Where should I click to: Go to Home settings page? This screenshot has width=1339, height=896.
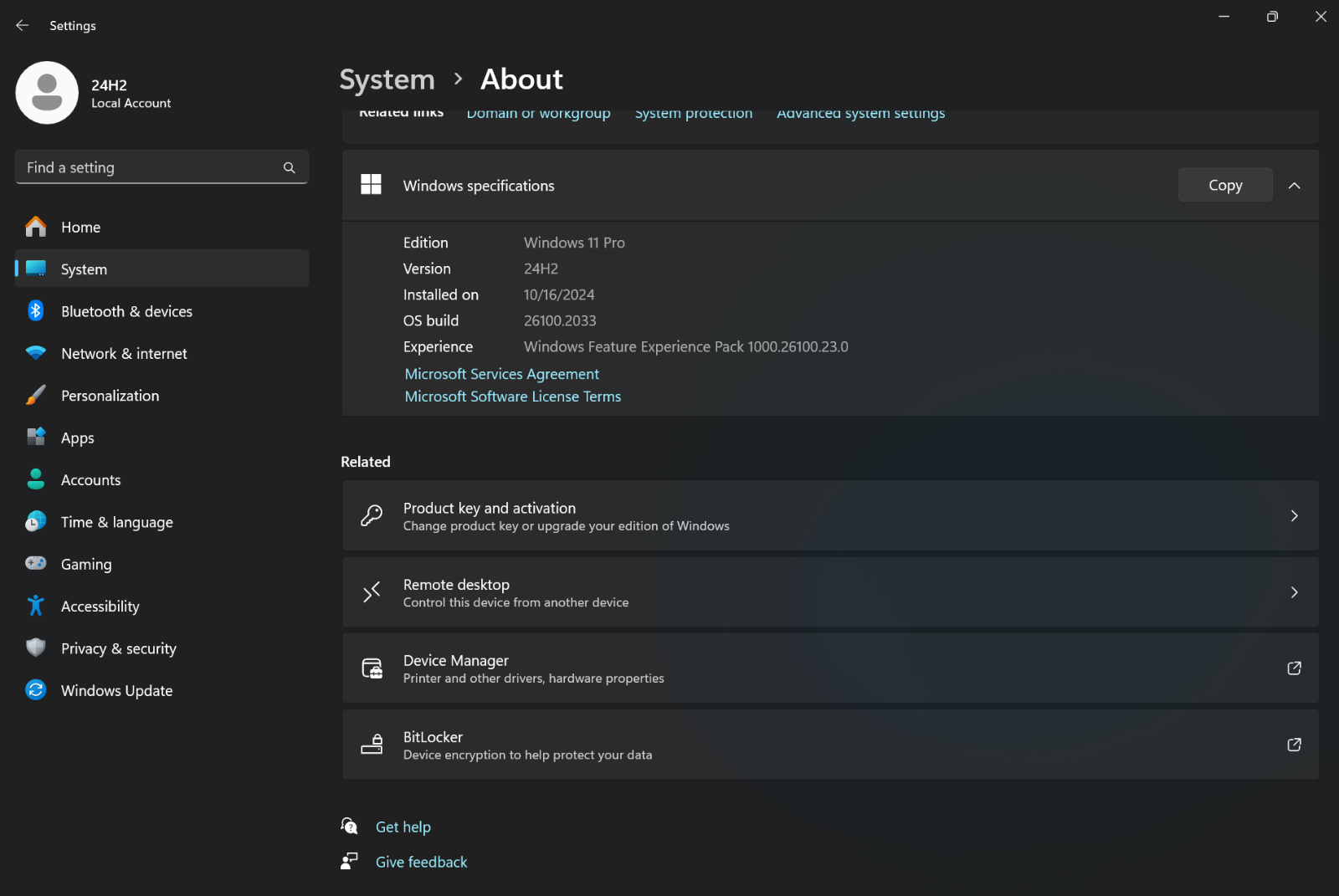coord(162,227)
